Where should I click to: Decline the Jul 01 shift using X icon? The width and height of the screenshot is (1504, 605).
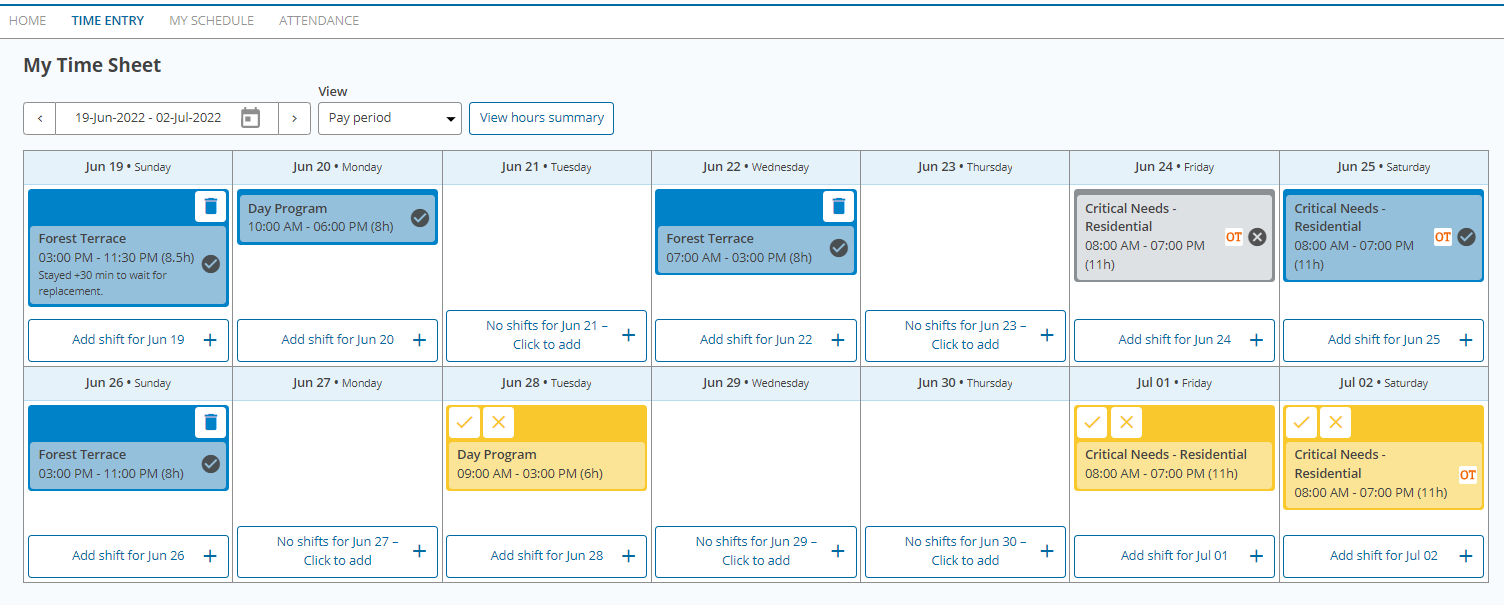click(x=1126, y=422)
